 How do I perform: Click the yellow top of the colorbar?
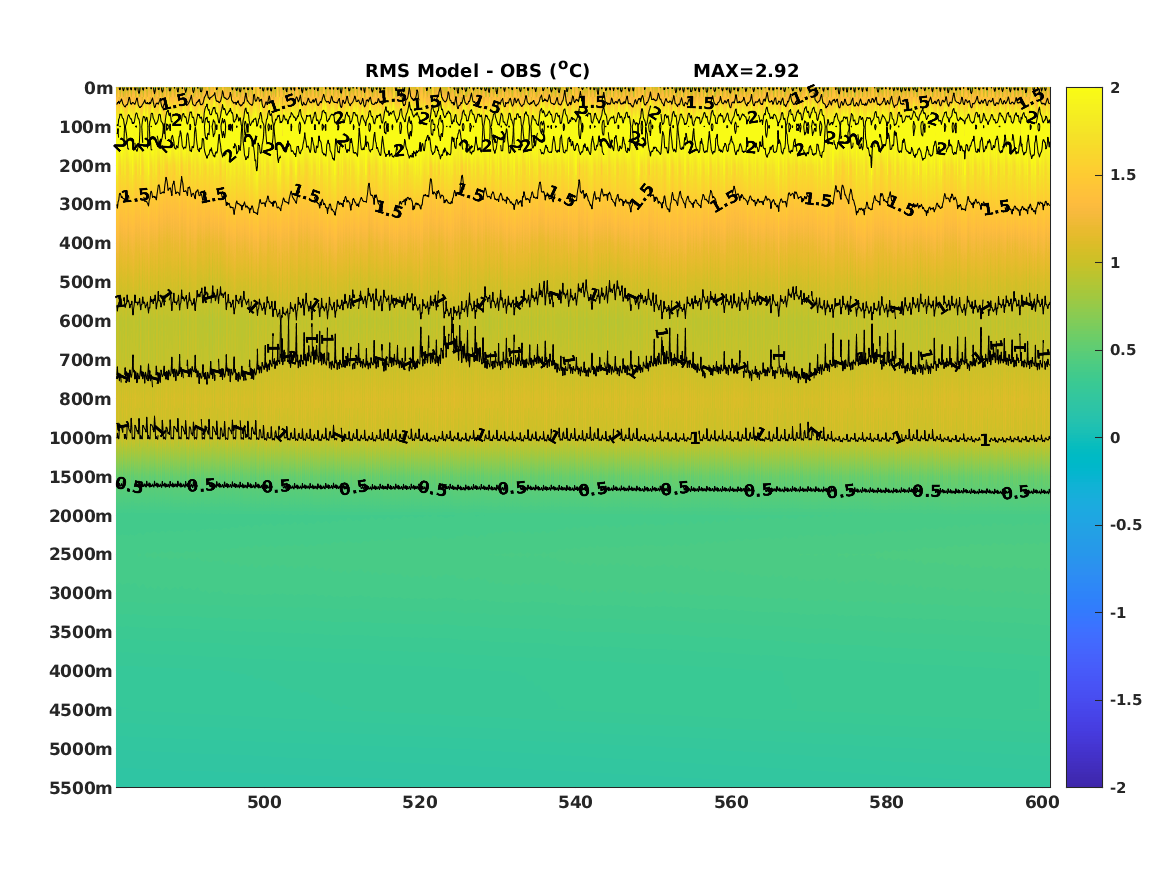coord(1084,97)
